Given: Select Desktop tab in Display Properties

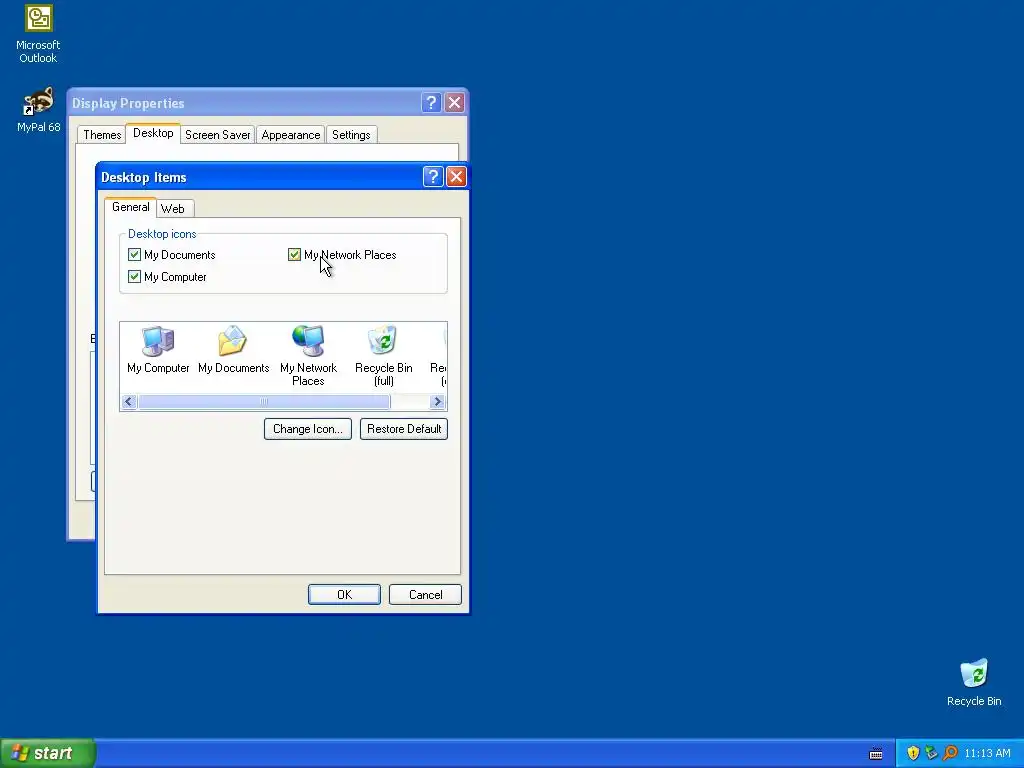Looking at the screenshot, I should coord(153,133).
